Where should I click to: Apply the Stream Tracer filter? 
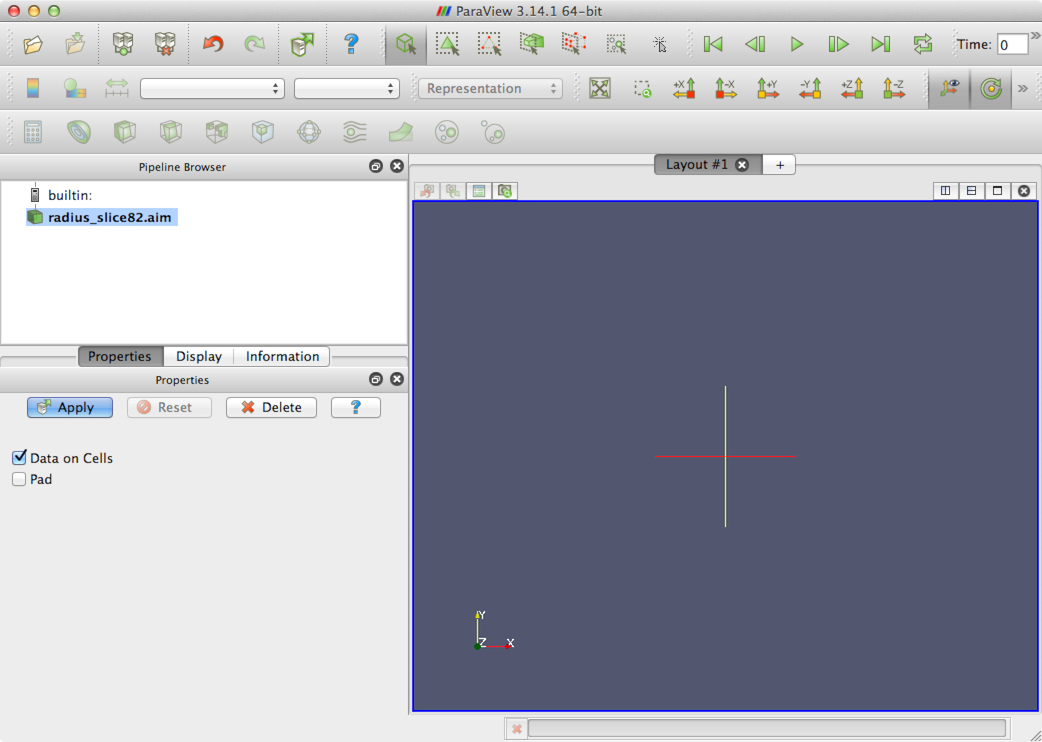[355, 132]
